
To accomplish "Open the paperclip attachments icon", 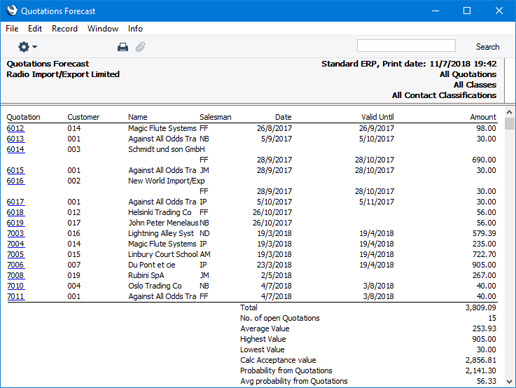I will (x=140, y=47).
